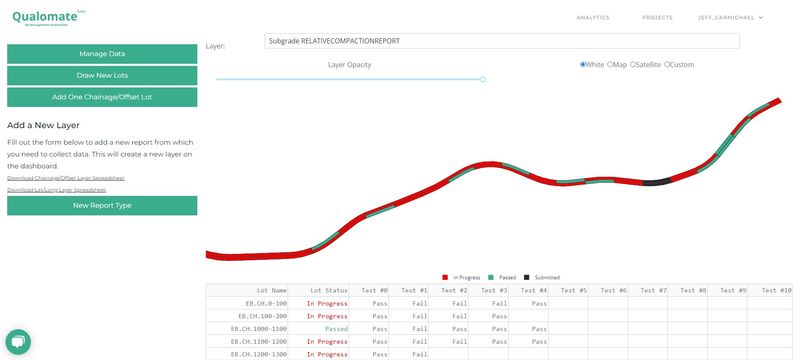Image resolution: width=800 pixels, height=360 pixels.
Task: Select the White background radio button
Action: coord(583,65)
